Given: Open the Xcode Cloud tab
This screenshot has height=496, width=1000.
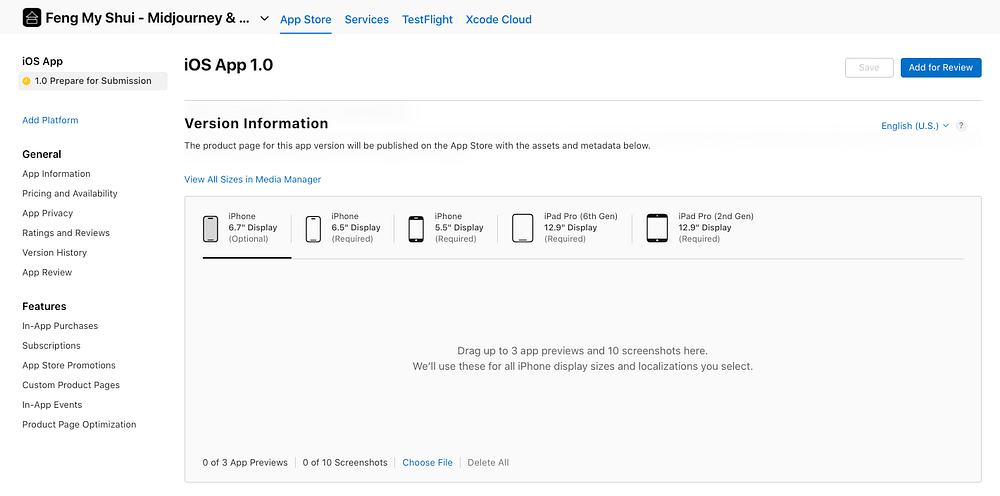Looking at the screenshot, I should click(498, 19).
